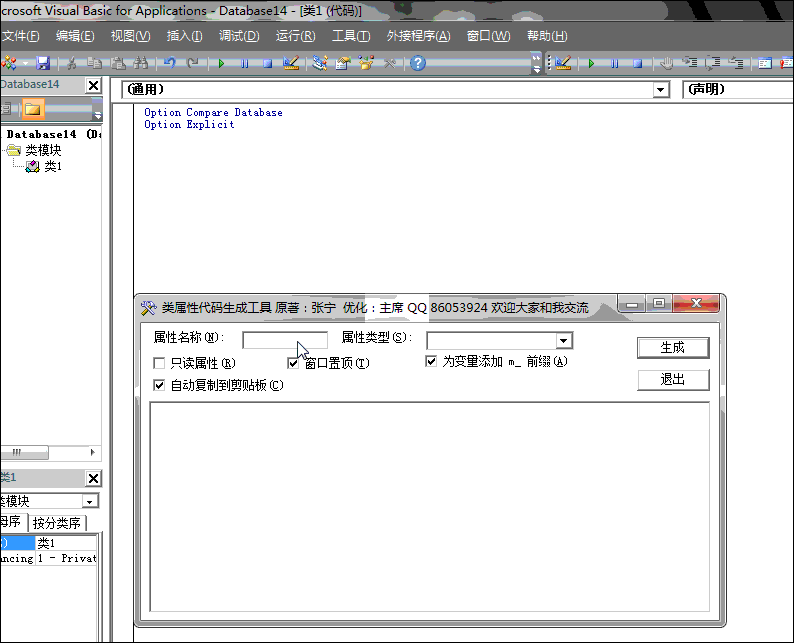Step Out with the debug toolbar icon
The image size is (794, 643).
736,63
